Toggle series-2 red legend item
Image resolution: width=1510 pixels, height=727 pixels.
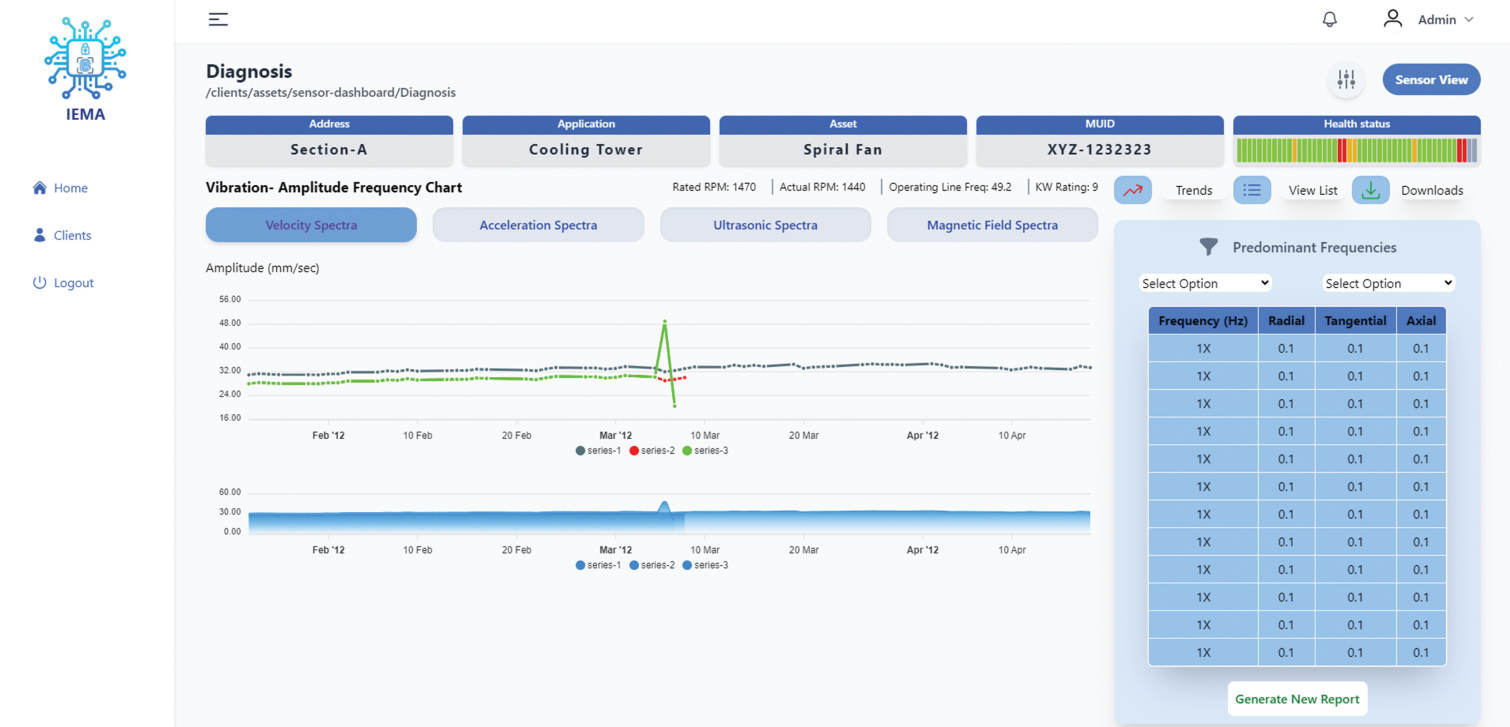tap(652, 451)
